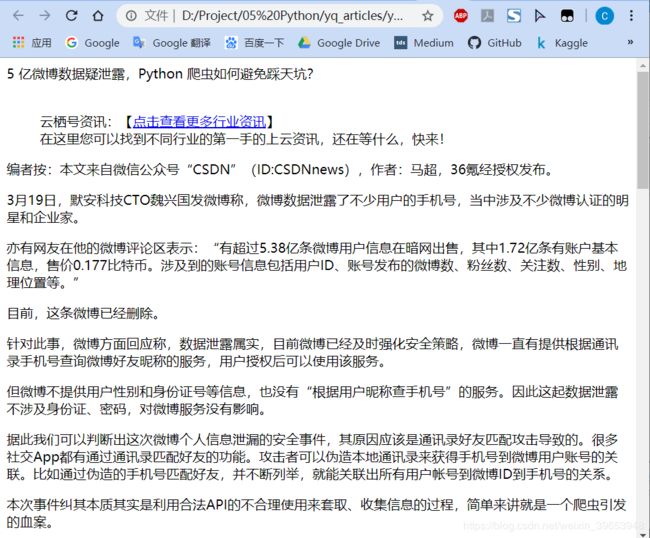Open the gray PDF extension icon
Screen dimensions: 650x538
(x=487, y=16)
